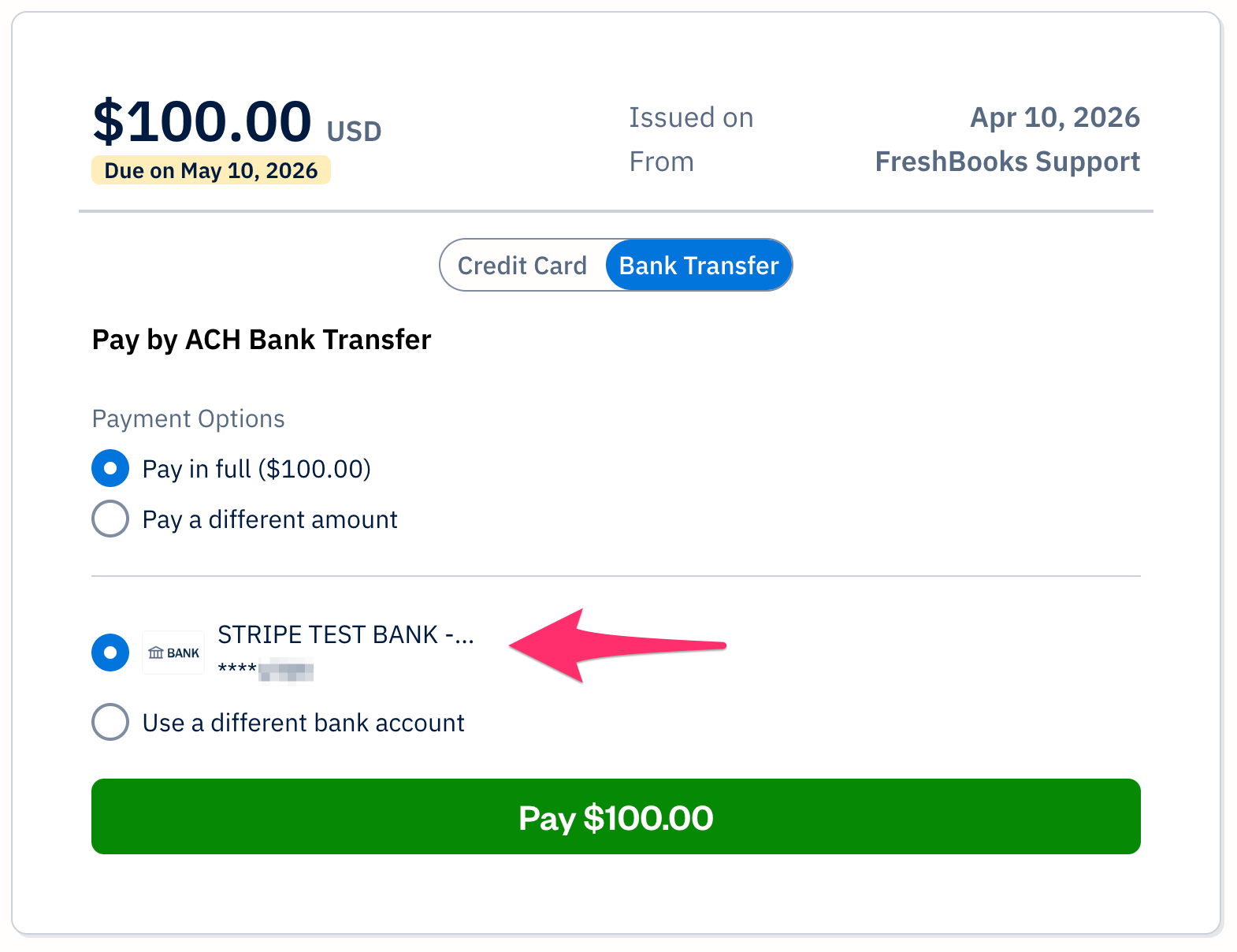1237x952 pixels.
Task: Click the $100.00 USD invoice amount
Action: [x=202, y=121]
